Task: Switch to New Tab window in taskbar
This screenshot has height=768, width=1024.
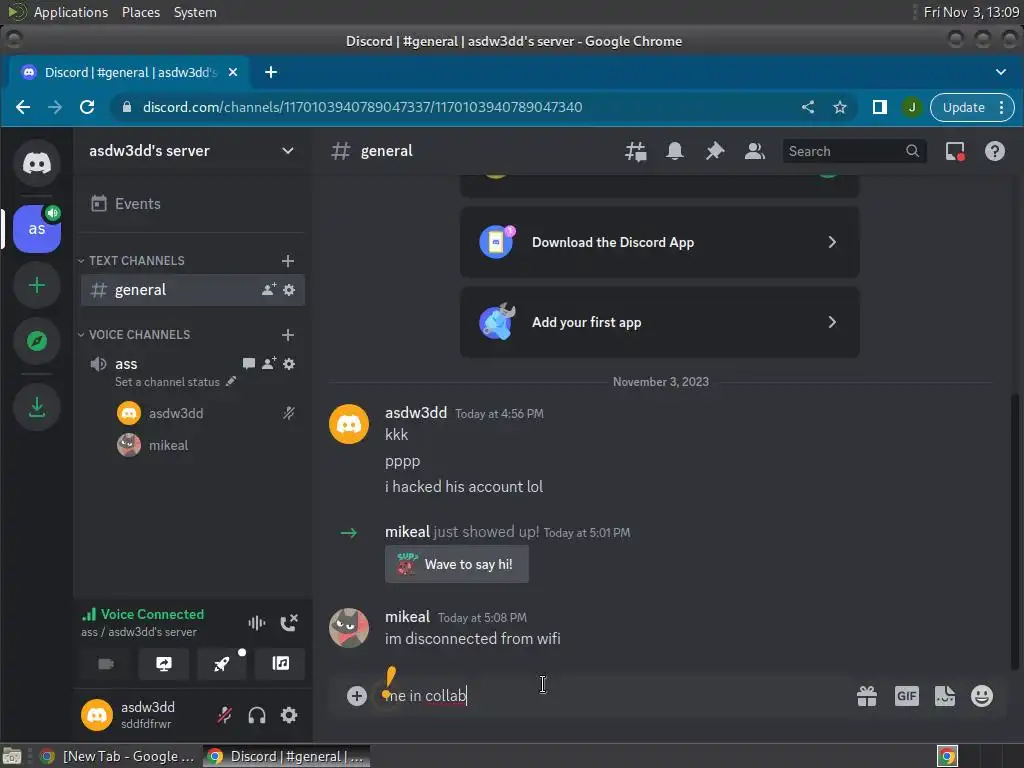Action: [x=118, y=756]
